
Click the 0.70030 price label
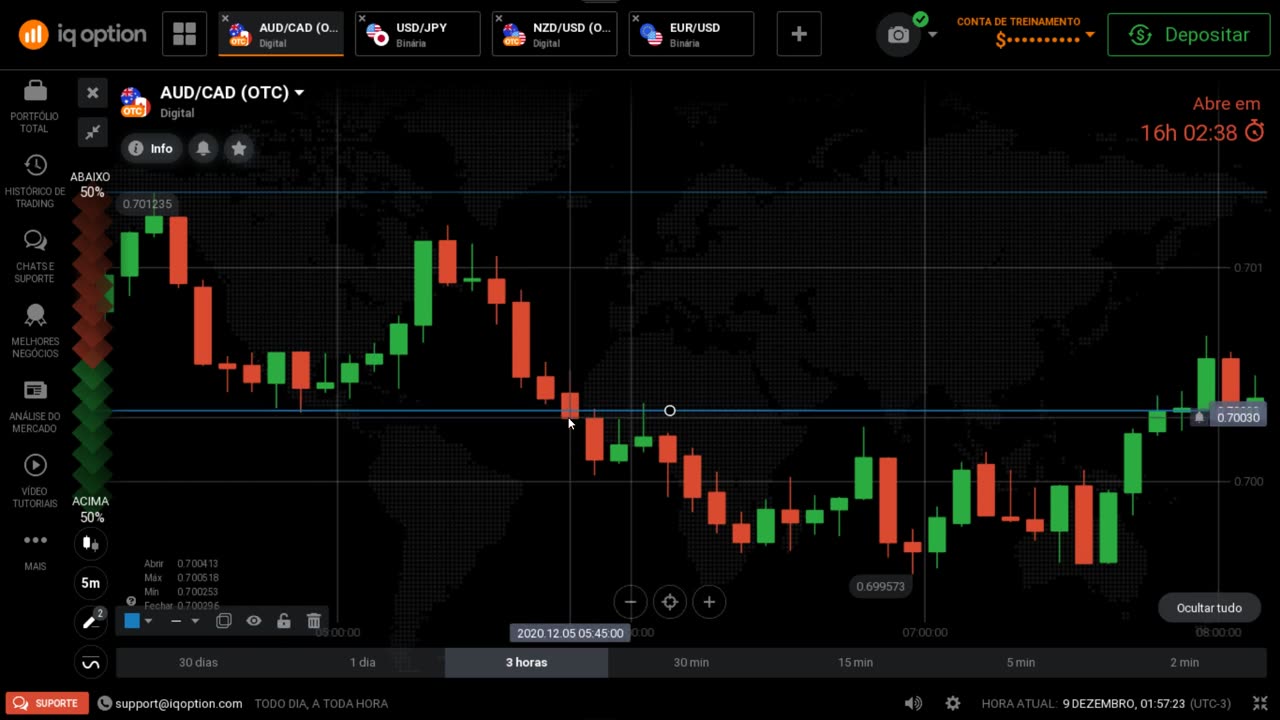1238,417
